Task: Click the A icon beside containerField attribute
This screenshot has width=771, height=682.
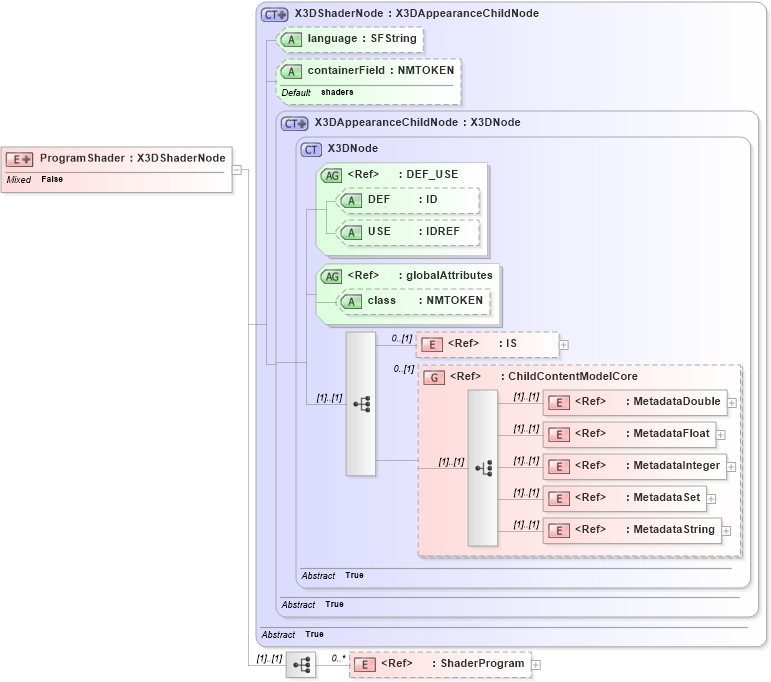Action: [x=291, y=72]
